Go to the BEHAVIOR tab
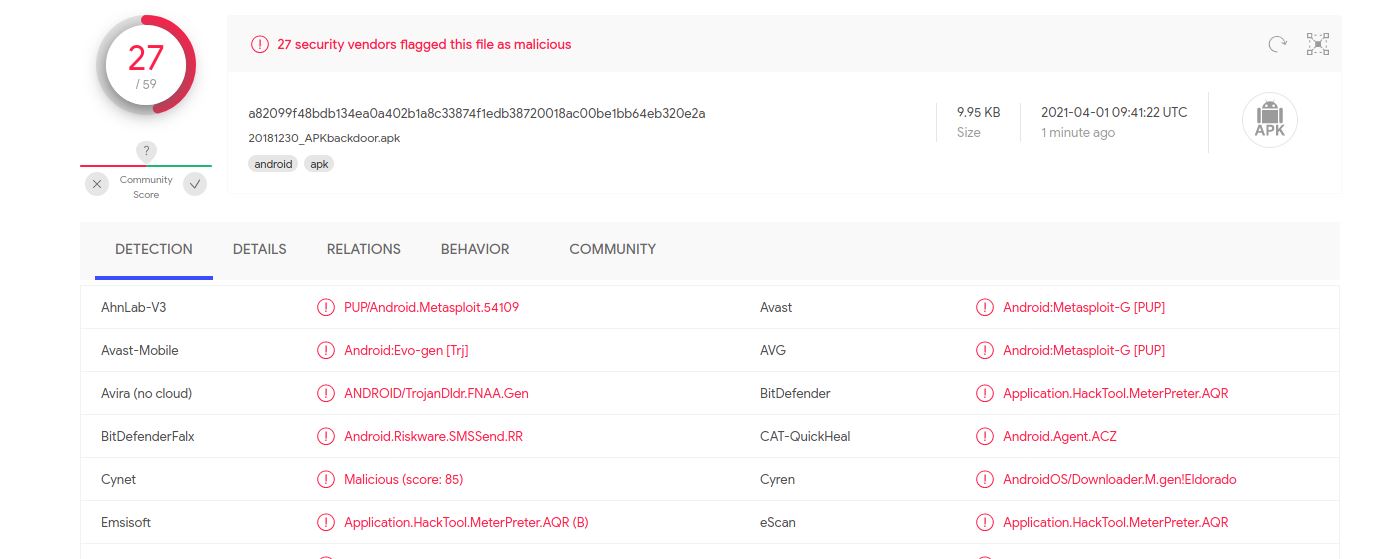Screen dimensions: 1378x559 (x=475, y=249)
